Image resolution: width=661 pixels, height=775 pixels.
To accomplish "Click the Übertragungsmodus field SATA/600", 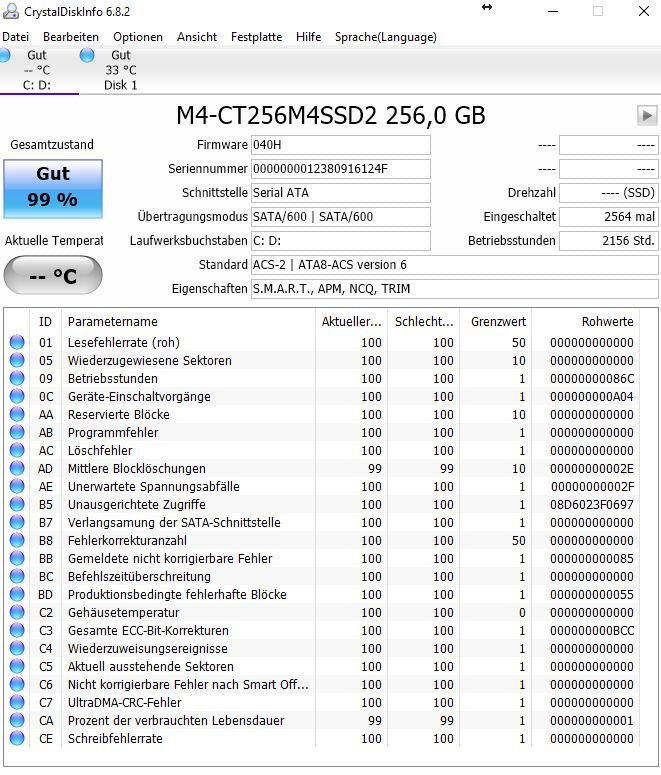I will click(x=341, y=217).
